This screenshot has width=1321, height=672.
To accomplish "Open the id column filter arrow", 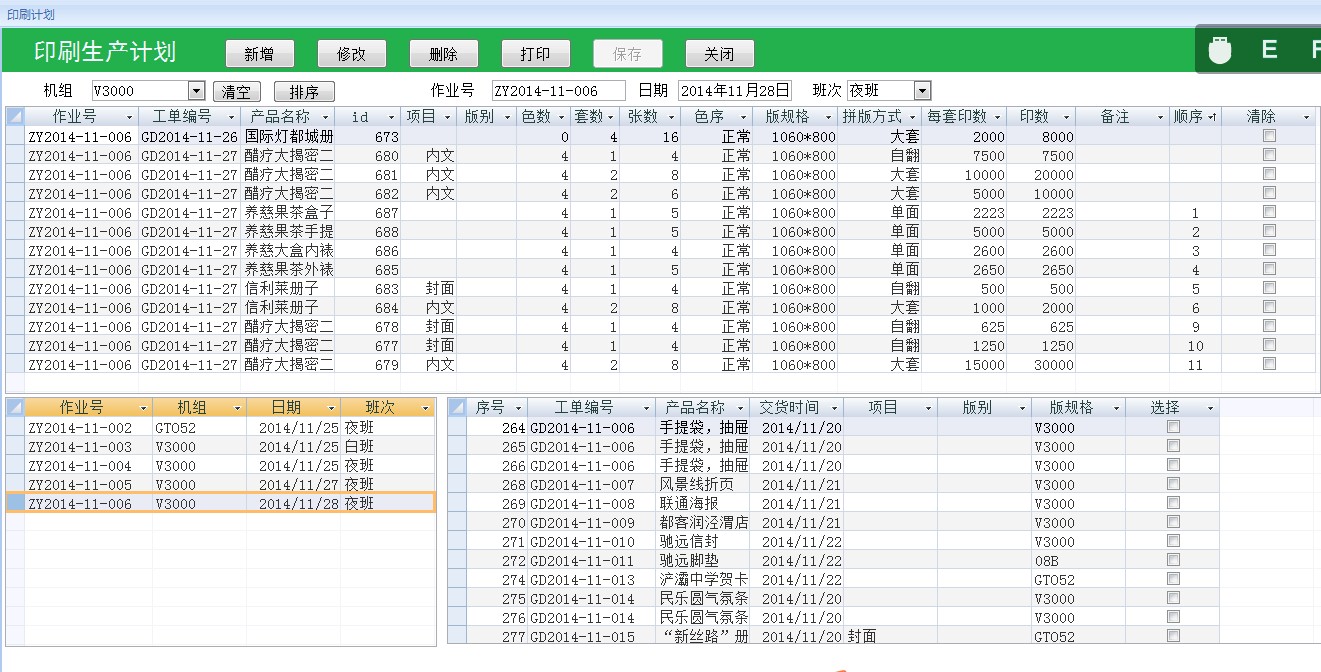I will [391, 117].
